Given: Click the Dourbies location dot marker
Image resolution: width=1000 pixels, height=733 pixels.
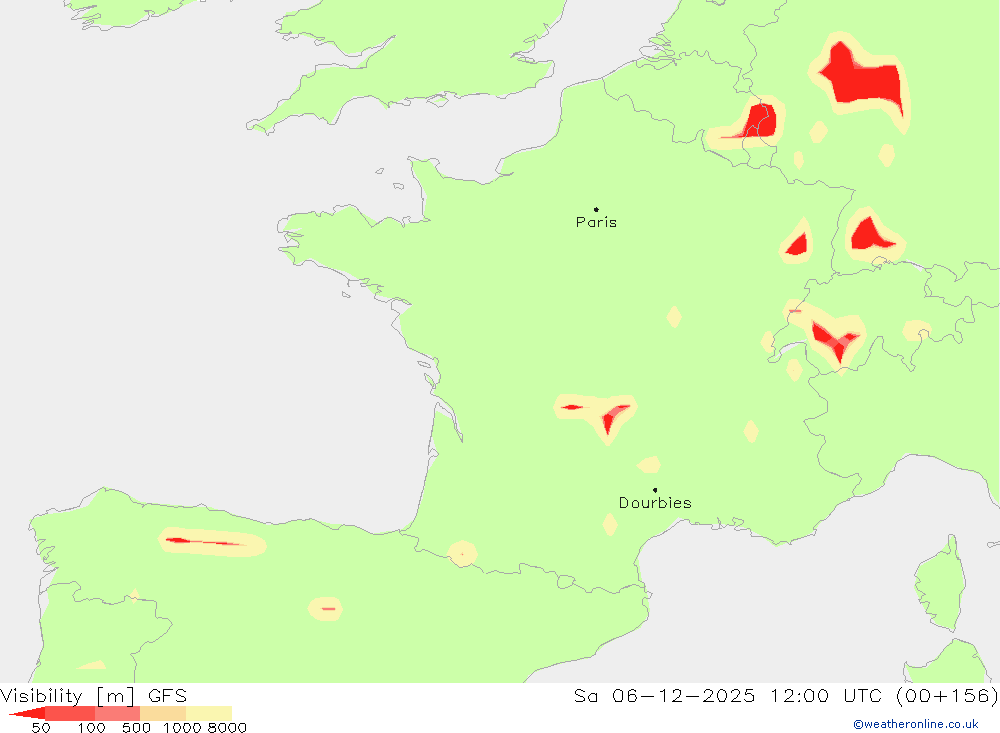Looking at the screenshot, I should coord(655,490).
